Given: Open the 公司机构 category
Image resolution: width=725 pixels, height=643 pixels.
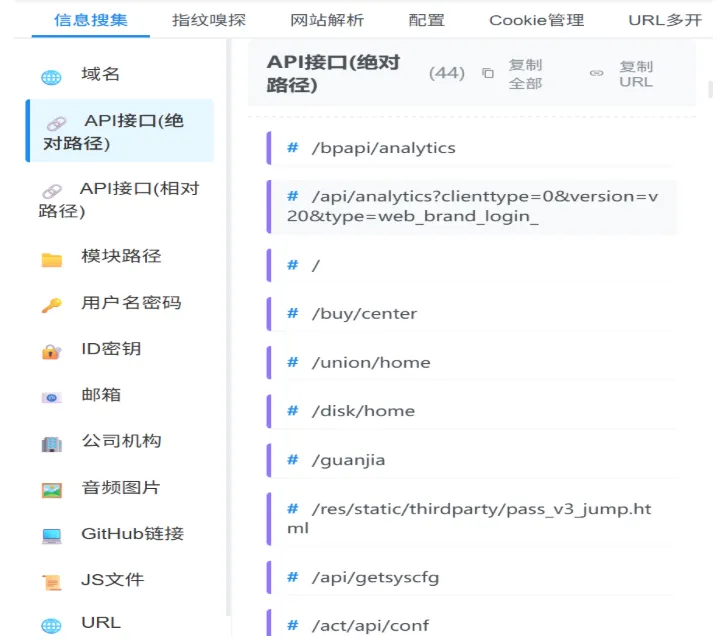Looking at the screenshot, I should click(x=121, y=441).
